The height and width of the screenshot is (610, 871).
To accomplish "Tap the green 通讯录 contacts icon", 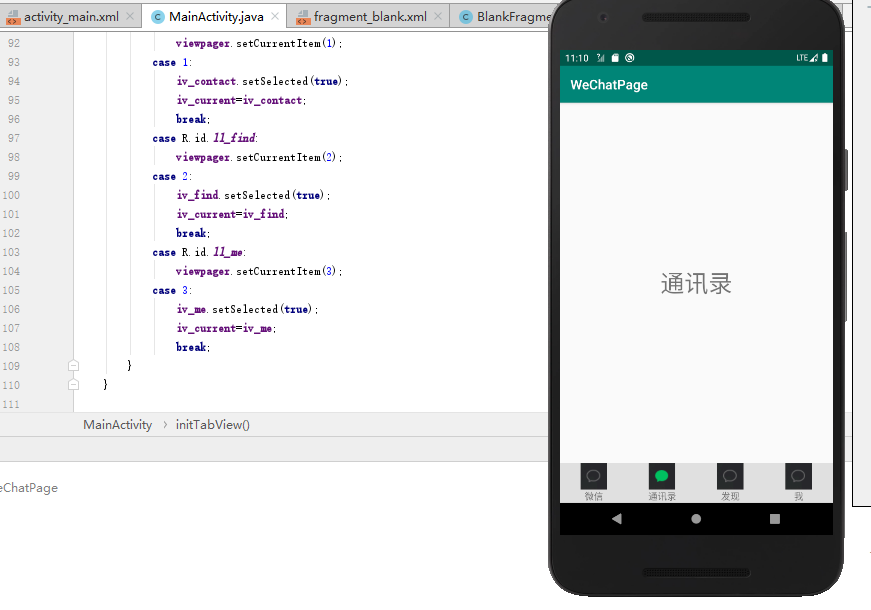I will click(x=662, y=477).
